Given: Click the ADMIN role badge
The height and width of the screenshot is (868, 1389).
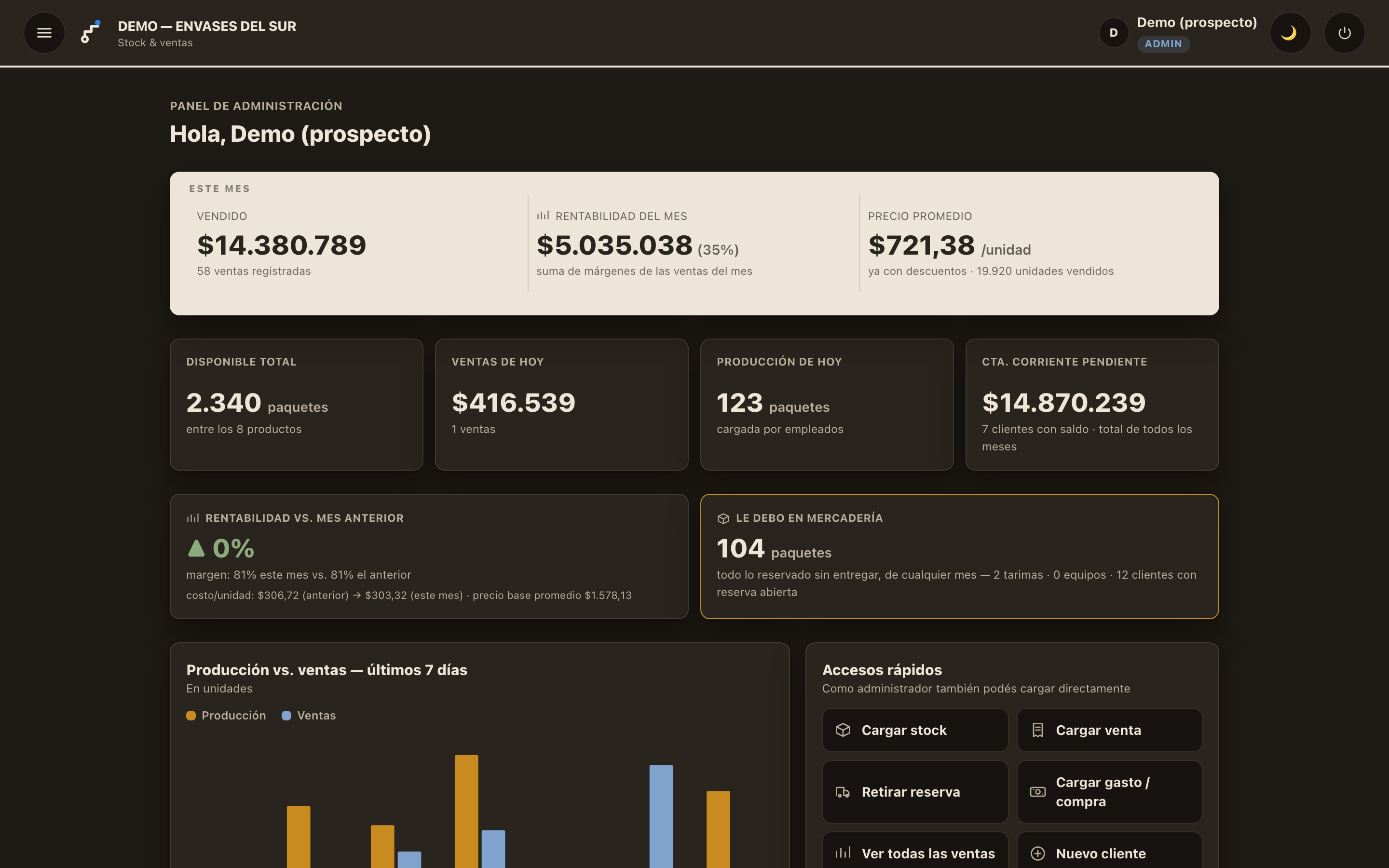Looking at the screenshot, I should [x=1163, y=43].
